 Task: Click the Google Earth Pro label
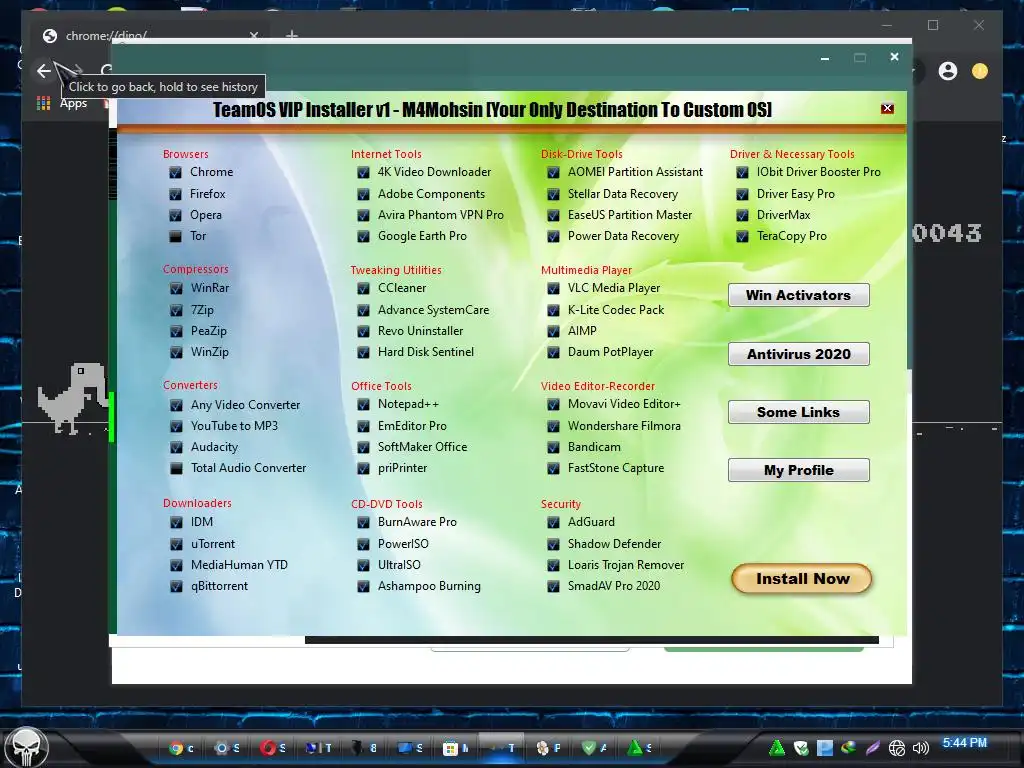(422, 236)
